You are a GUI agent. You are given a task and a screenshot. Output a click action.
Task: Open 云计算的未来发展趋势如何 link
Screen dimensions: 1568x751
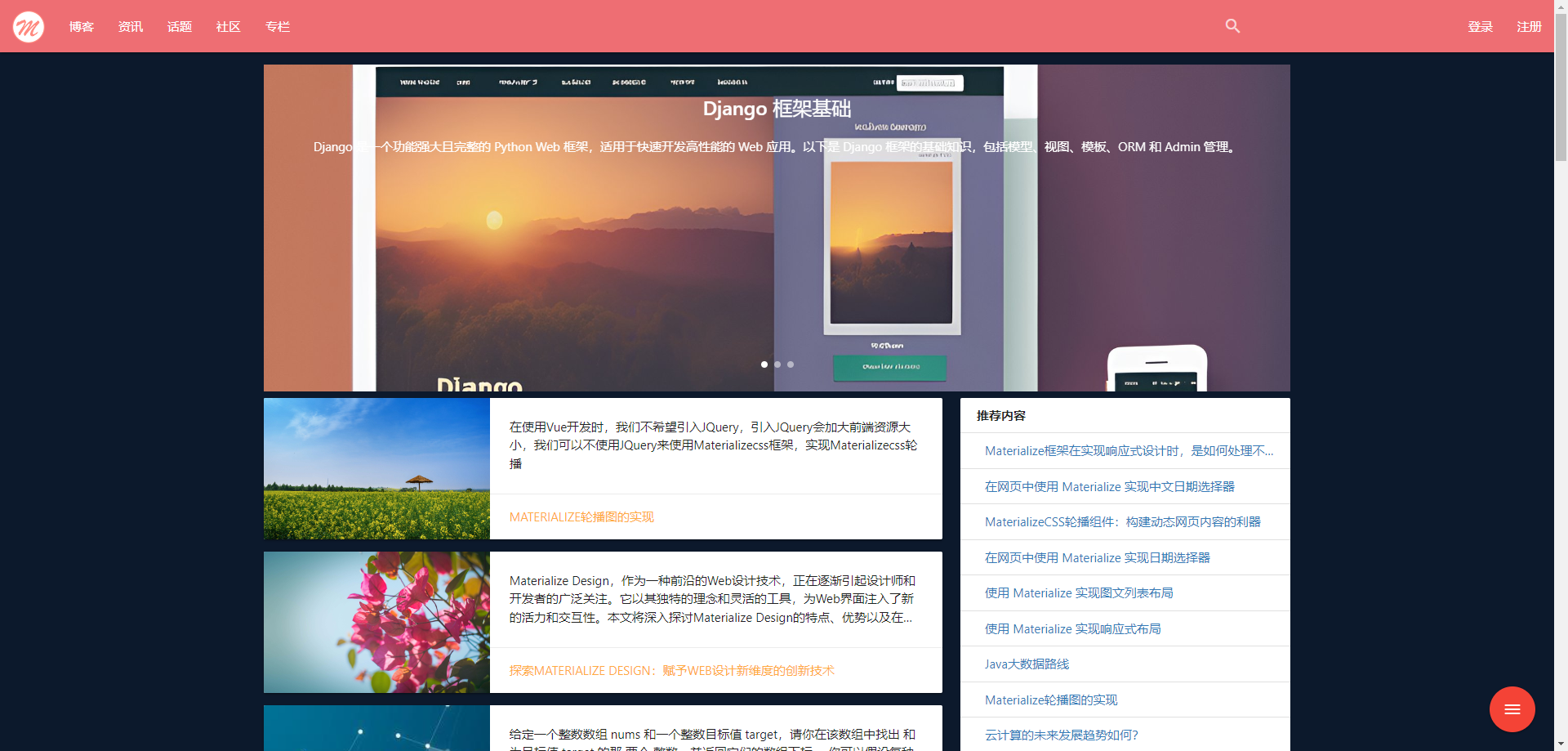coord(1062,735)
